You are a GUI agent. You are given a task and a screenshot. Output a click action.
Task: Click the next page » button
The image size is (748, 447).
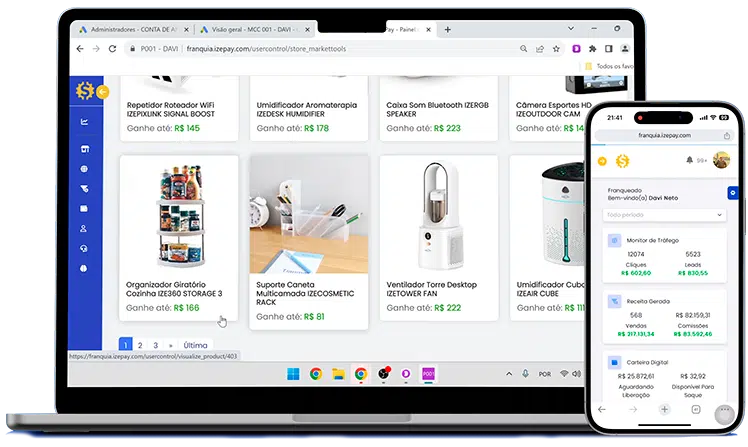click(170, 345)
